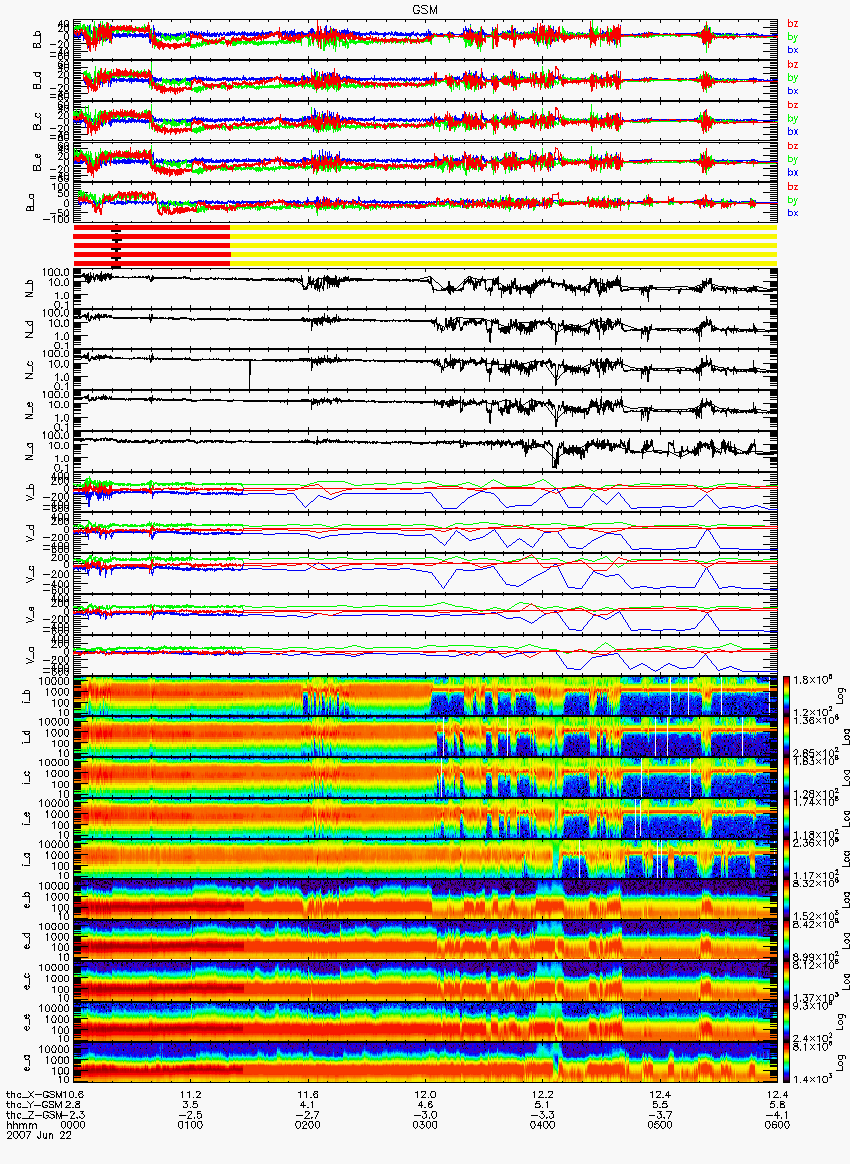Click the N_b density panel label
850x1164 pixels.
click(30, 288)
